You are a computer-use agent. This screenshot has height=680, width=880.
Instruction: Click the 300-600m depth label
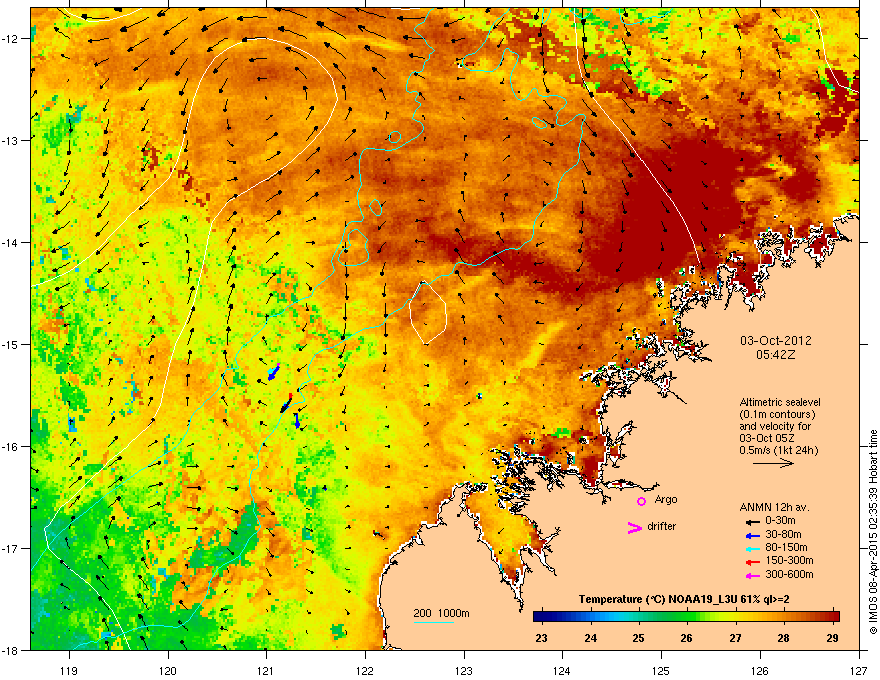(789, 574)
